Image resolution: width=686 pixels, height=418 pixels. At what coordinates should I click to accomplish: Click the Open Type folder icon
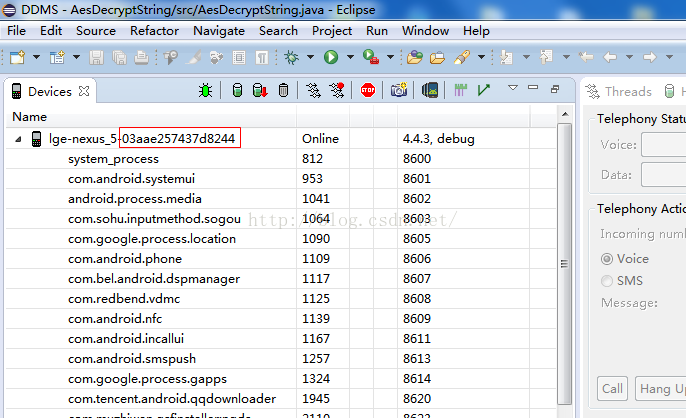click(414, 57)
